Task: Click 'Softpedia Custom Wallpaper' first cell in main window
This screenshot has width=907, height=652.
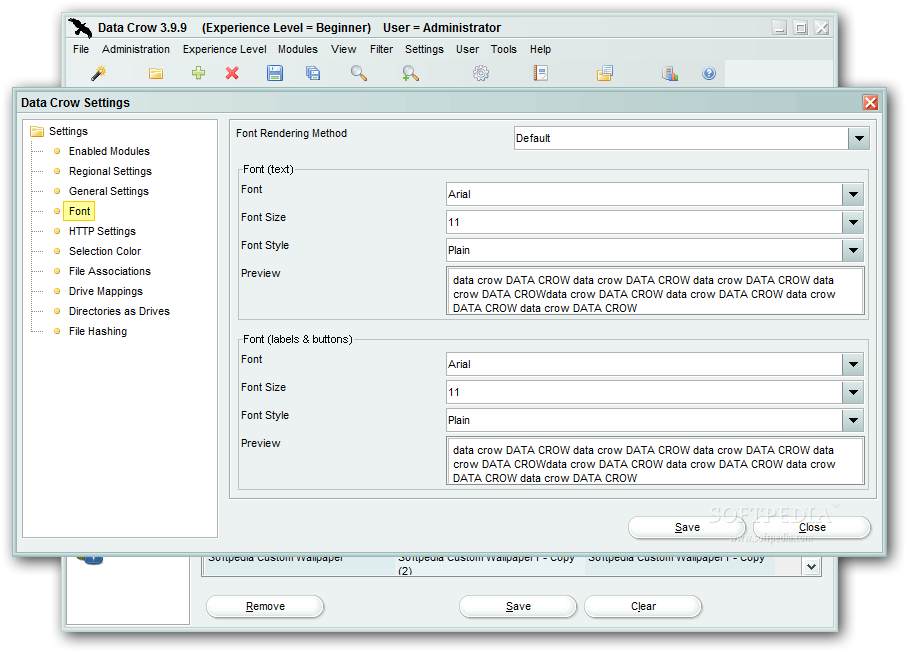Action: tap(299, 564)
